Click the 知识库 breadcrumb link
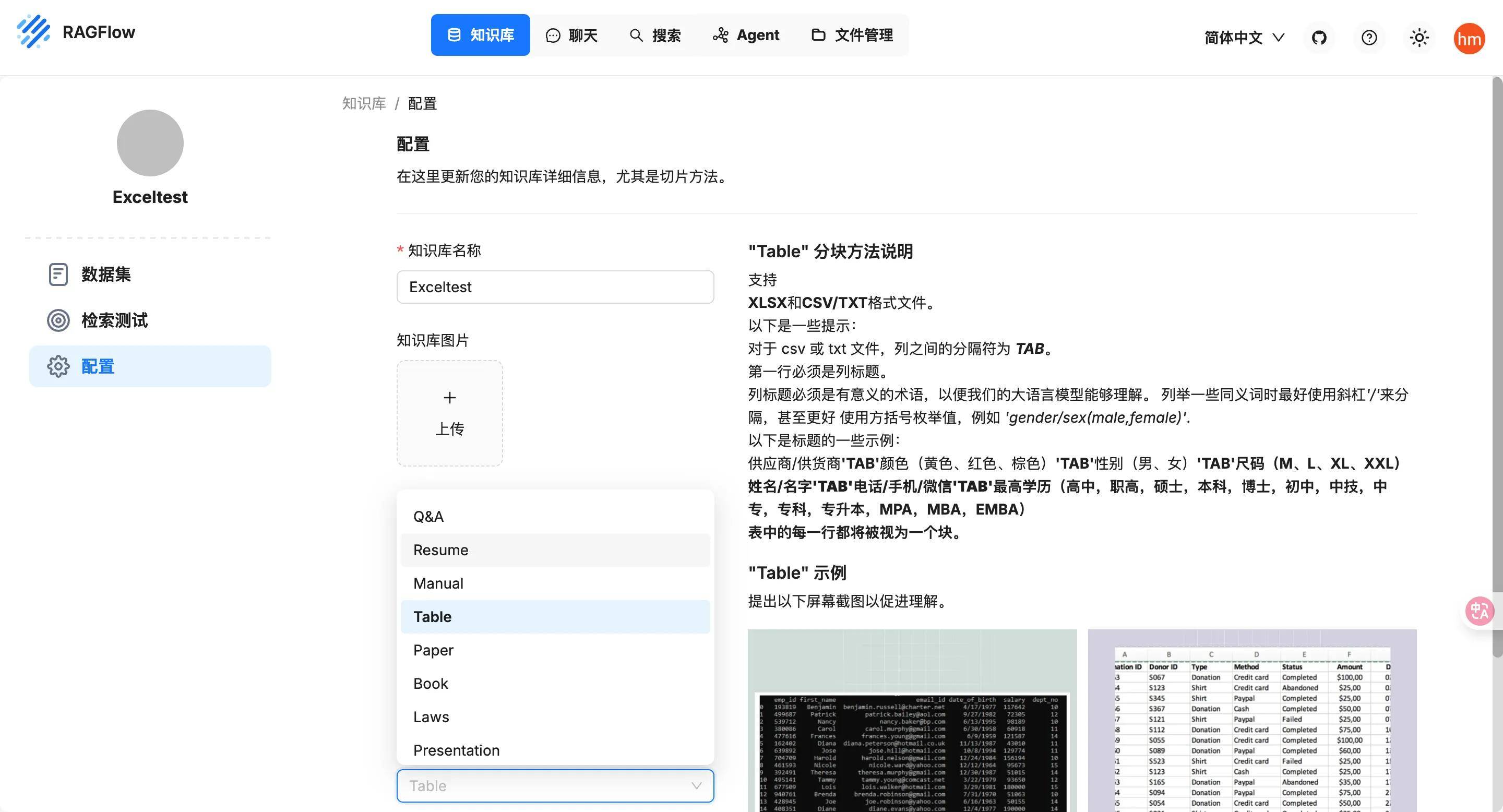 click(x=364, y=103)
